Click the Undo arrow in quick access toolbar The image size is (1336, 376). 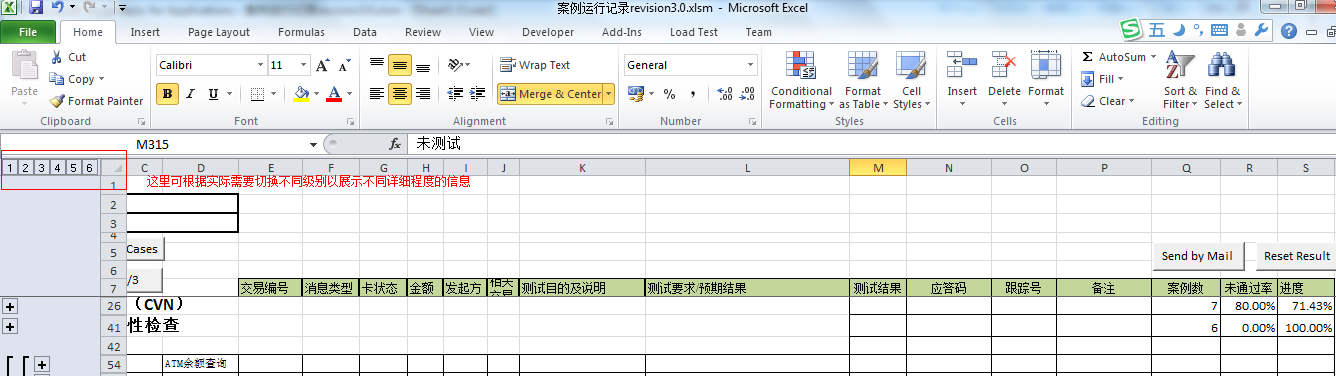(x=58, y=8)
